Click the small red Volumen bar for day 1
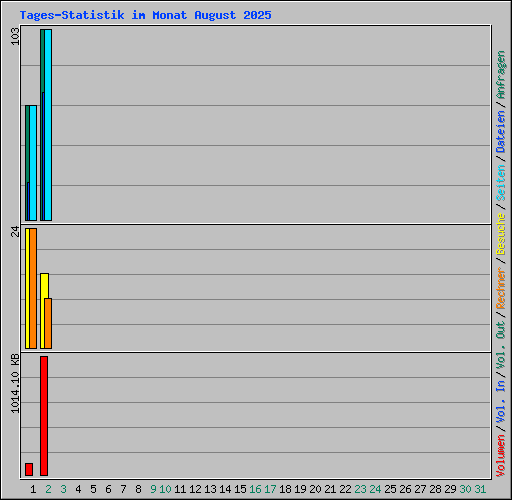 point(29,469)
